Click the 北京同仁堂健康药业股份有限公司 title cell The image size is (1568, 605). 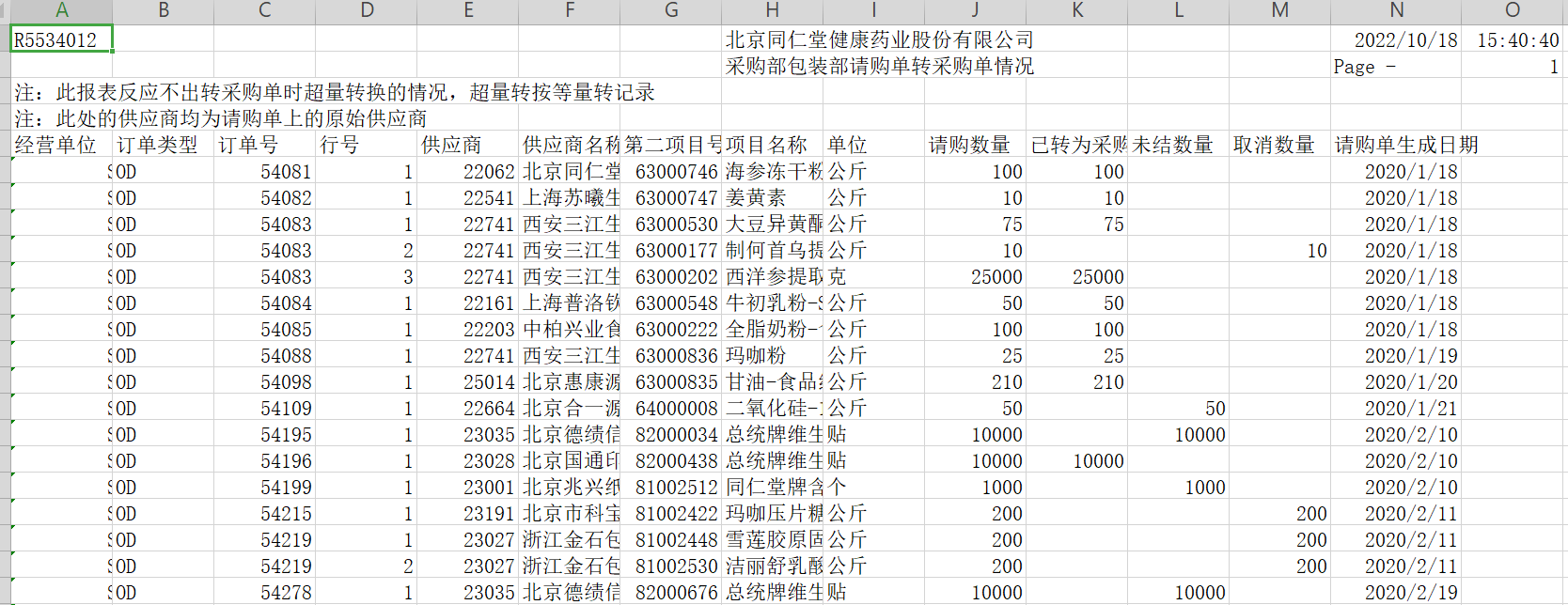coord(879,39)
